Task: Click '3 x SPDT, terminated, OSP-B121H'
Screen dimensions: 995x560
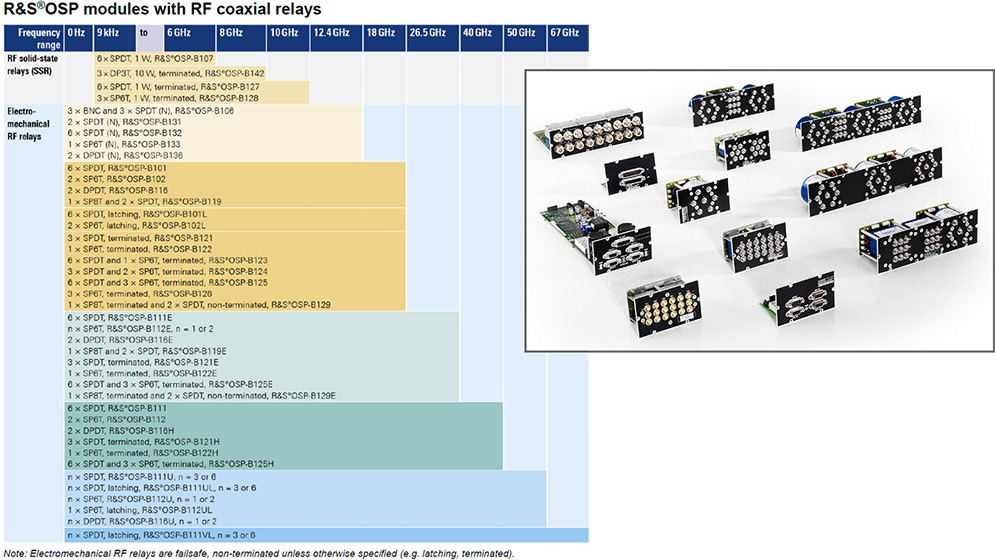Action: click(x=143, y=442)
